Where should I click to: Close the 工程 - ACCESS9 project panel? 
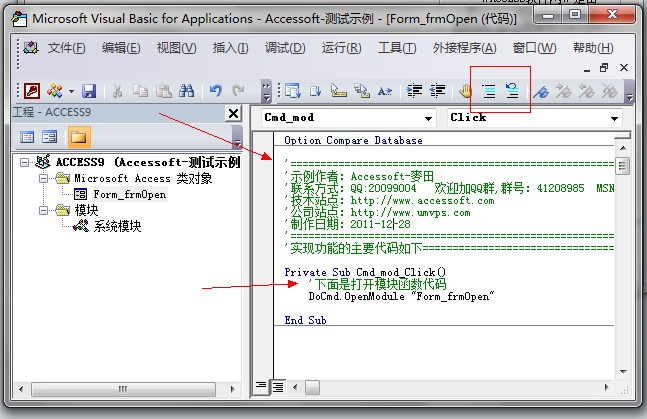[x=233, y=113]
